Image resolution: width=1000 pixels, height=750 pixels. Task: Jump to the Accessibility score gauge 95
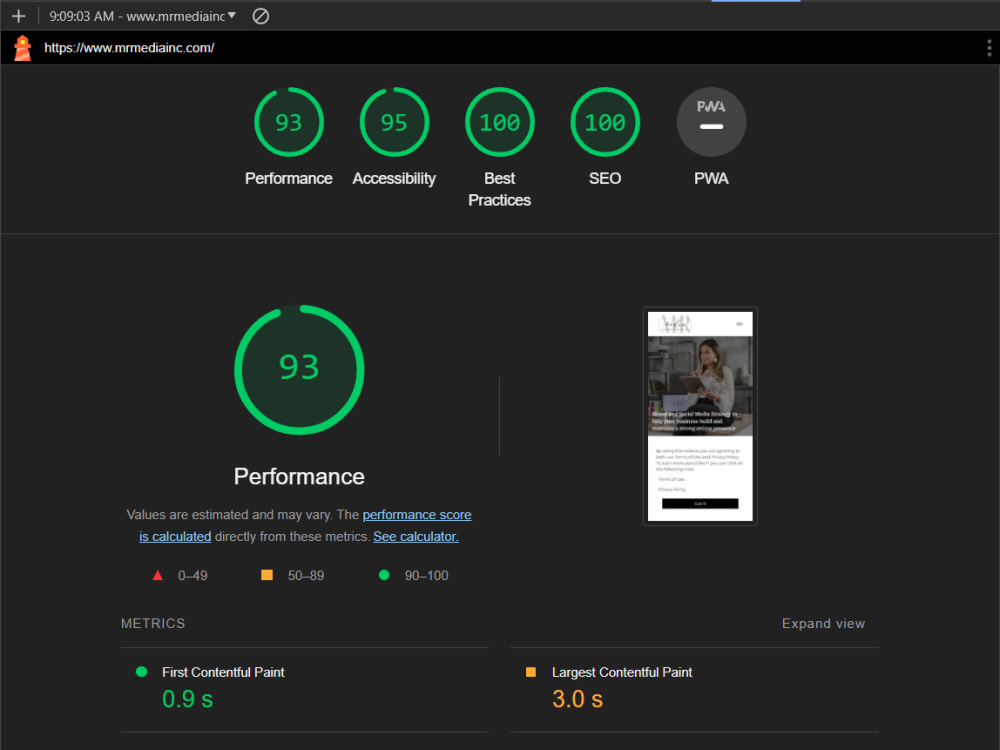tap(394, 122)
